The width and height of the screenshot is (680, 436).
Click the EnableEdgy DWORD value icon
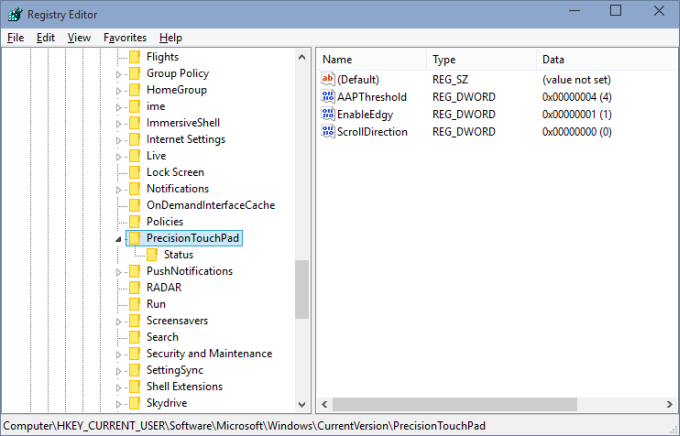coord(328,114)
